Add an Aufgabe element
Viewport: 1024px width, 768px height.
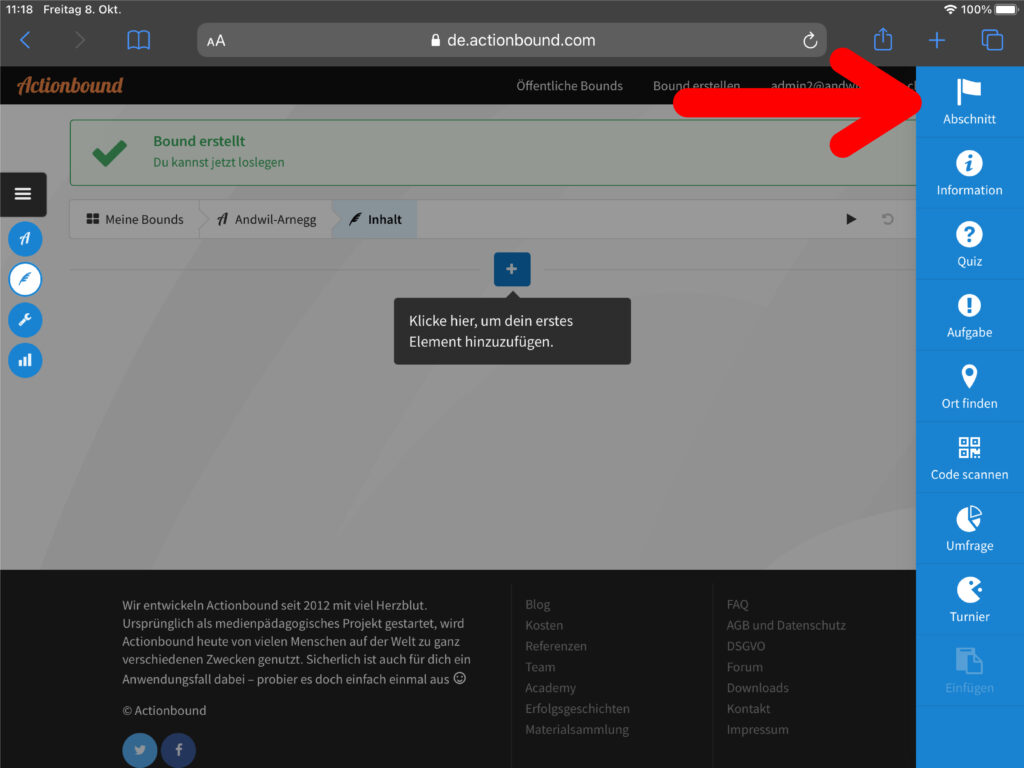[969, 316]
